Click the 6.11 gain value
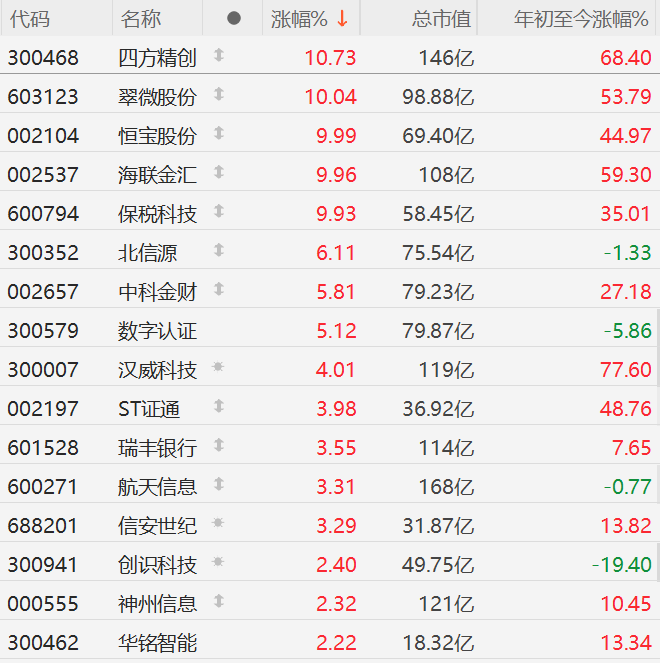This screenshot has height=663, width=660. click(x=336, y=253)
